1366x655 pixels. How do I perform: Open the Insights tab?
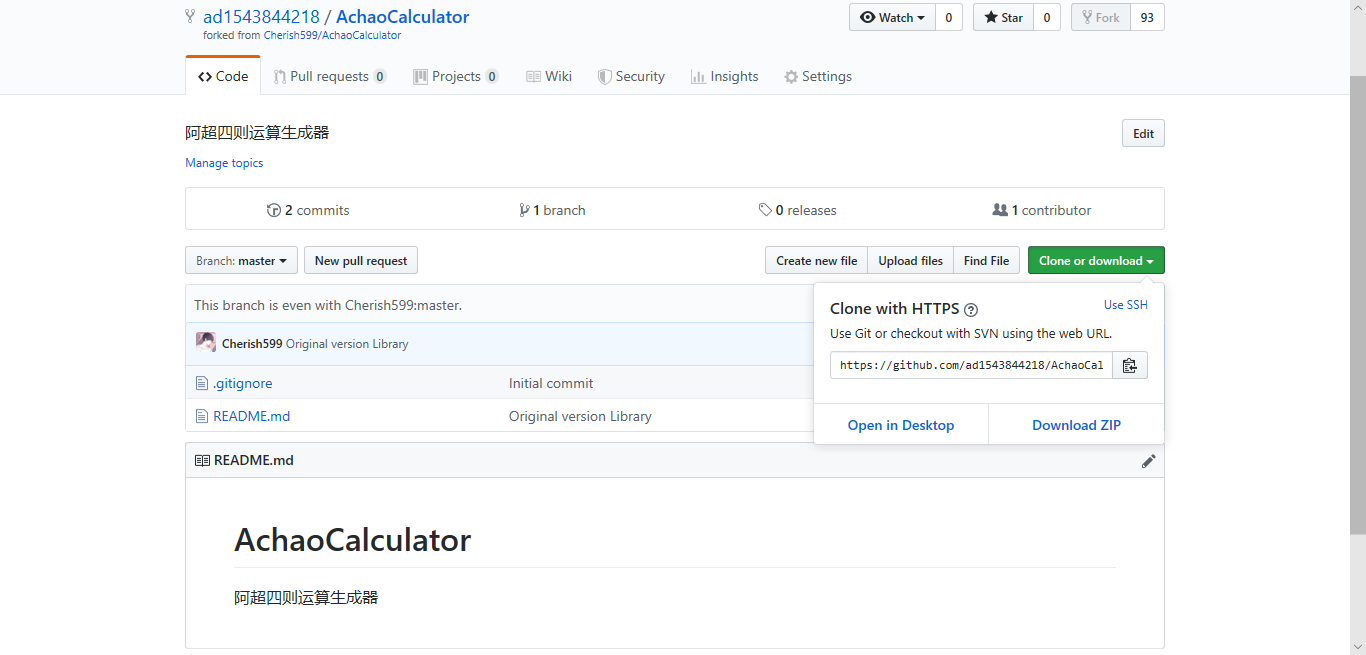[725, 76]
